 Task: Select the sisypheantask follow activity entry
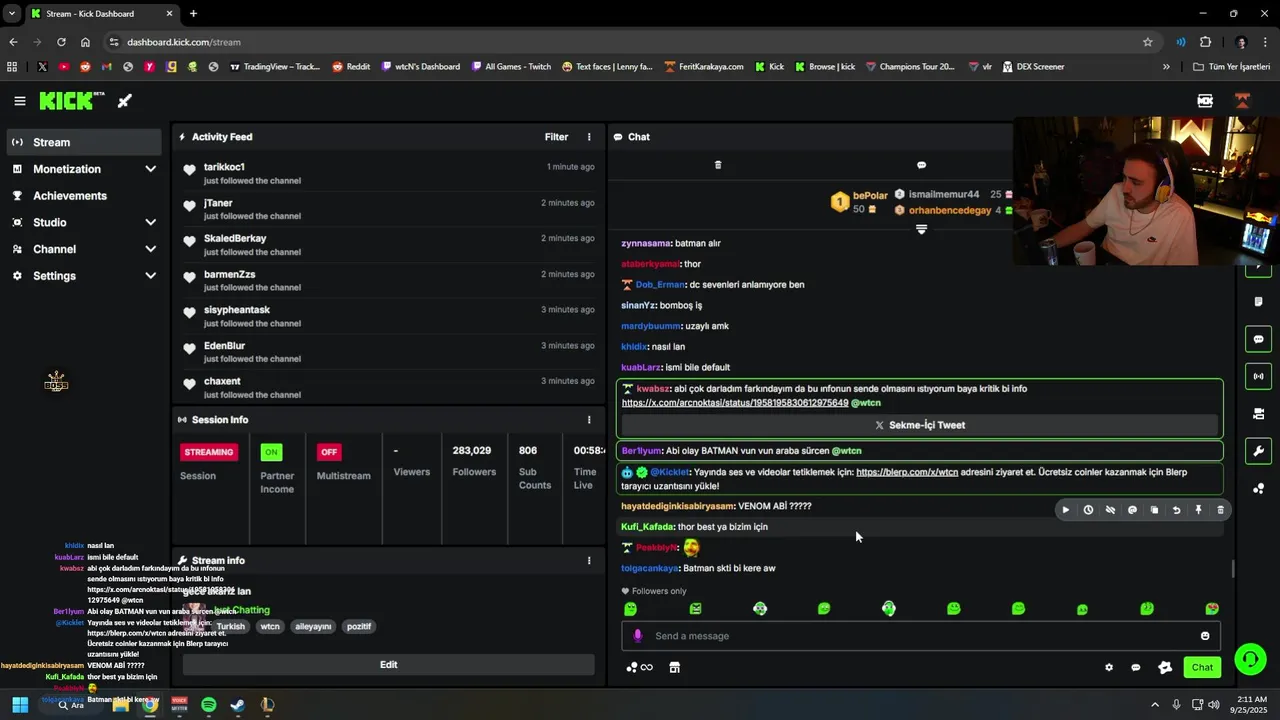point(388,316)
